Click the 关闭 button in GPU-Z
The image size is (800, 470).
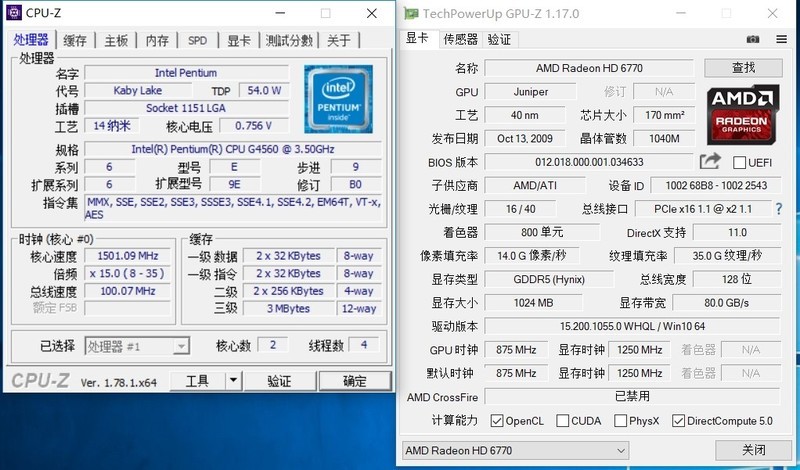pos(754,450)
